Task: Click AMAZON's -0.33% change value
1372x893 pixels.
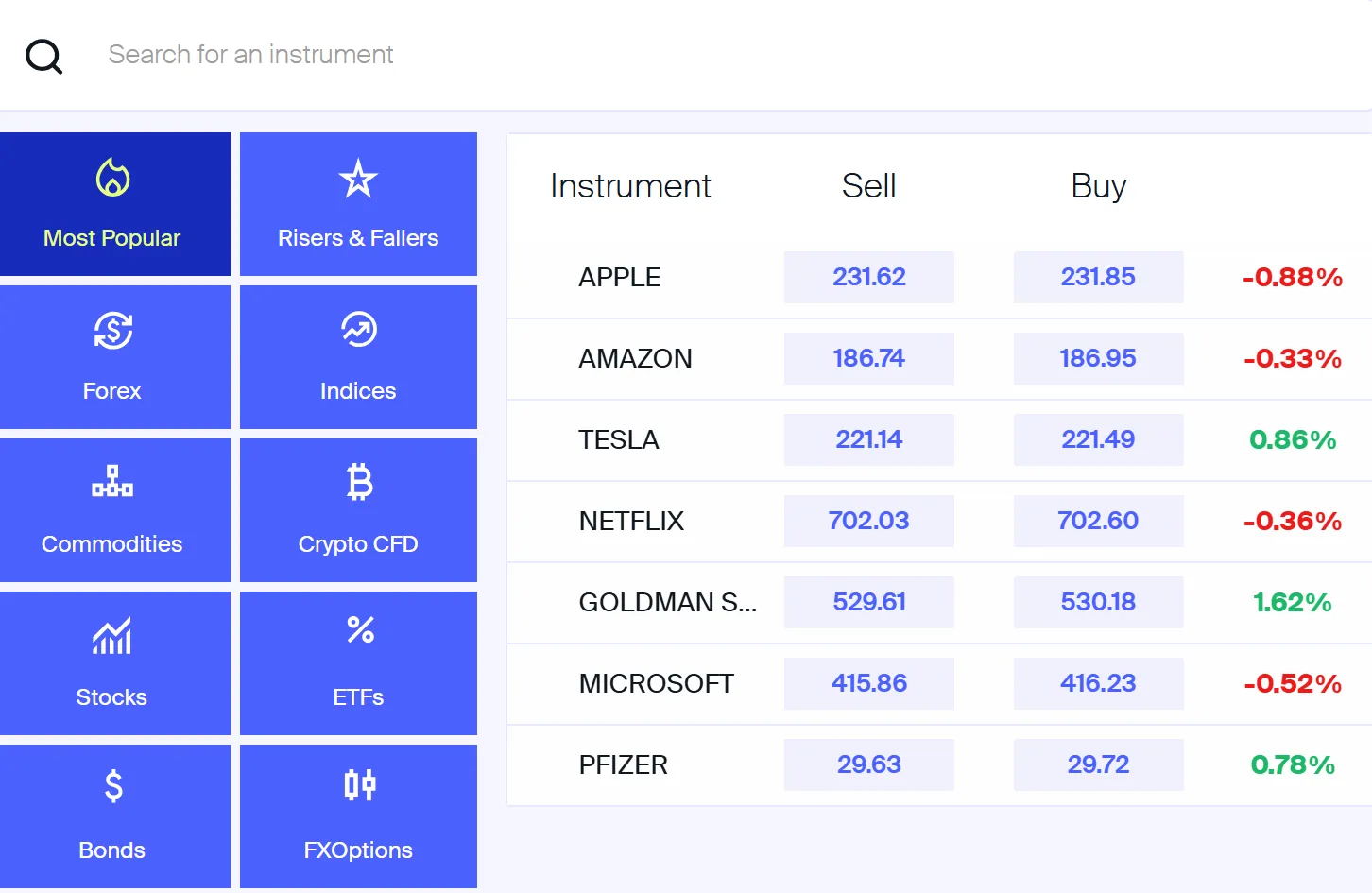Action: click(x=1293, y=359)
